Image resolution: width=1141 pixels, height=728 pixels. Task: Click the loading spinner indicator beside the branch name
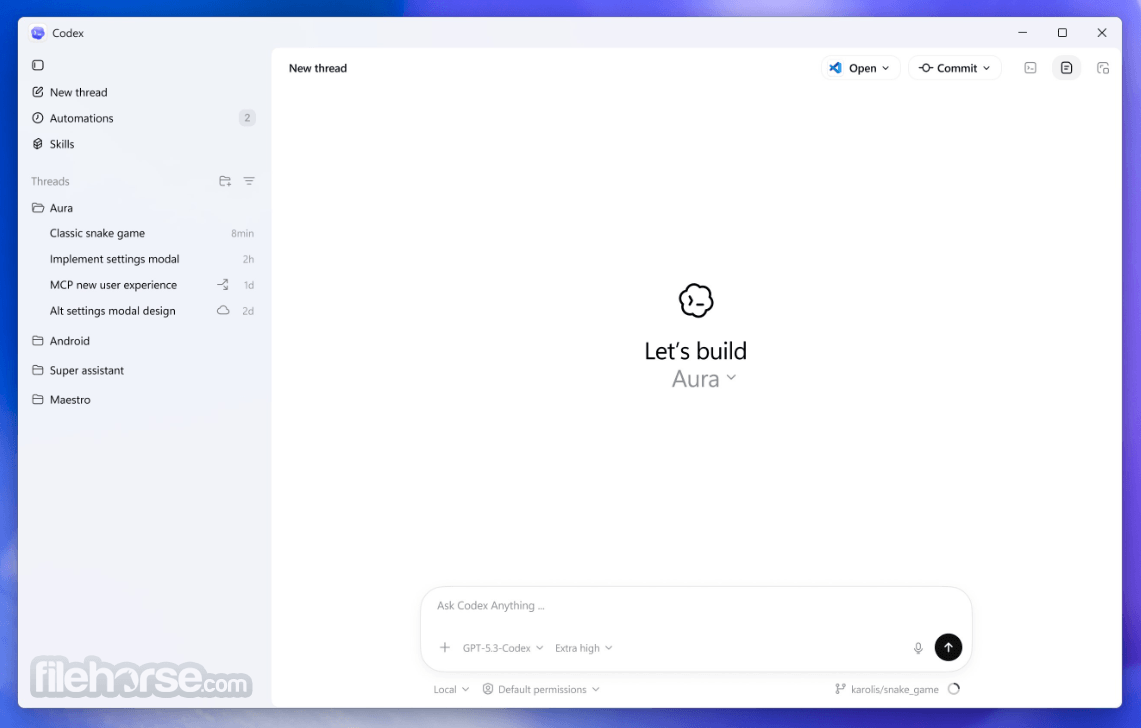(x=954, y=689)
